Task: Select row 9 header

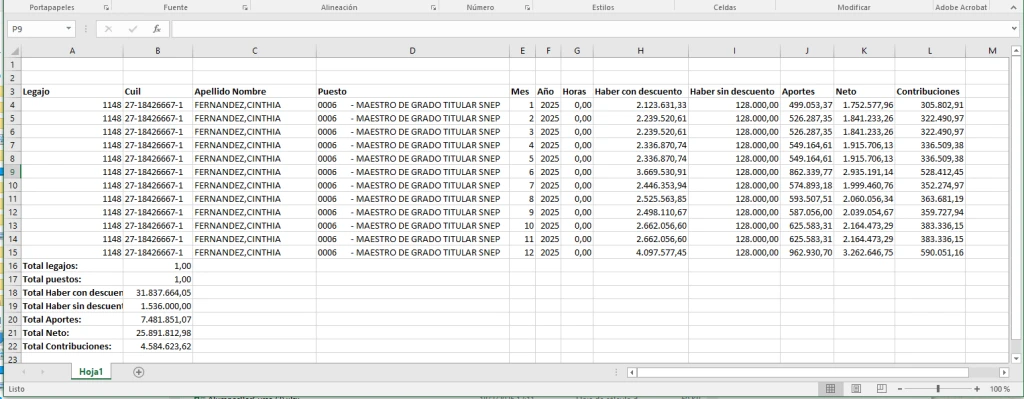Action: (14, 172)
